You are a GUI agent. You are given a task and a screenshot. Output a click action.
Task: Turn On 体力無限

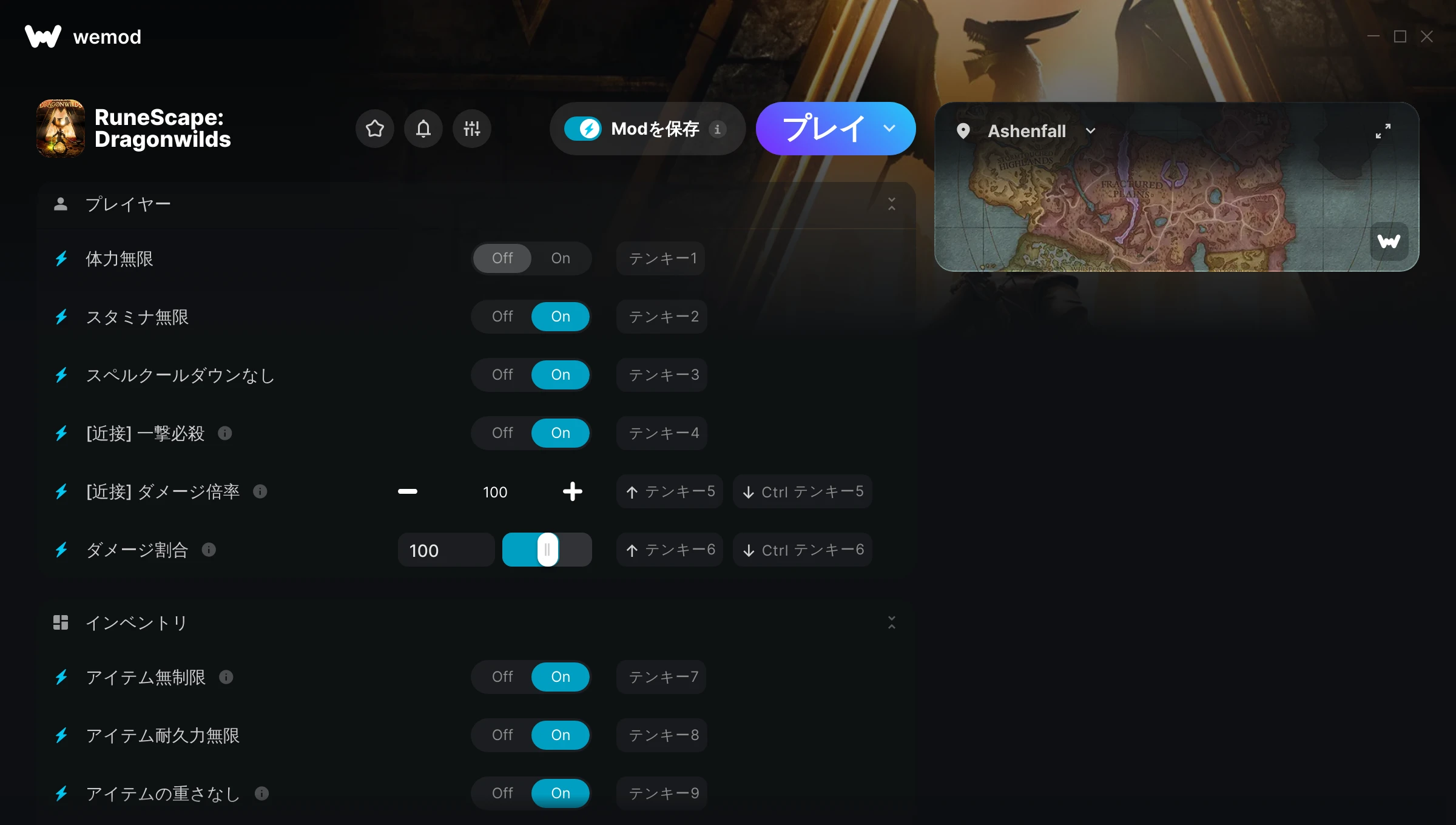coord(561,258)
